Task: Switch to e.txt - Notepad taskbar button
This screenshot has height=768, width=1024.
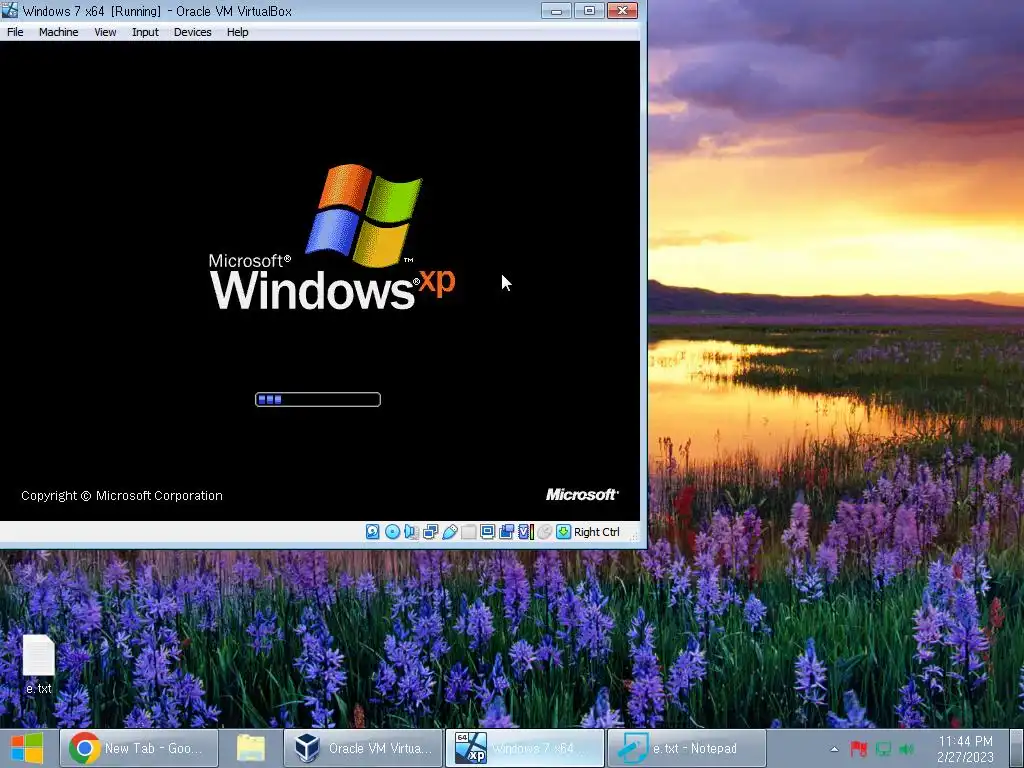Action: pyautogui.click(x=686, y=748)
